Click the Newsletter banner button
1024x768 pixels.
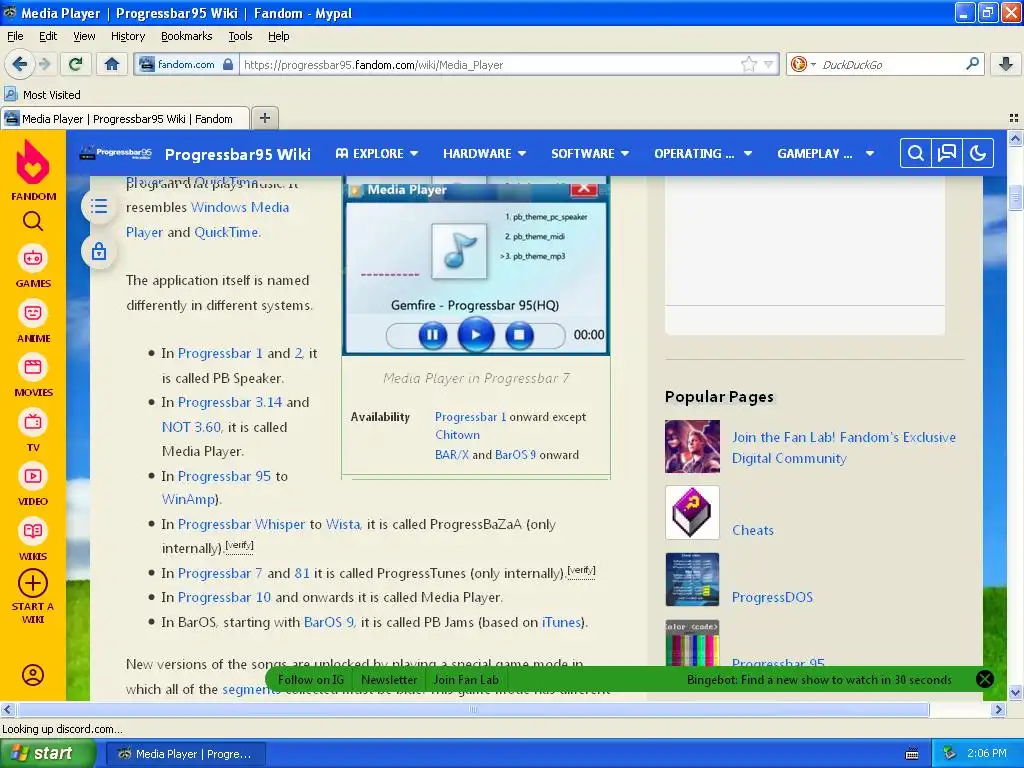[389, 679]
